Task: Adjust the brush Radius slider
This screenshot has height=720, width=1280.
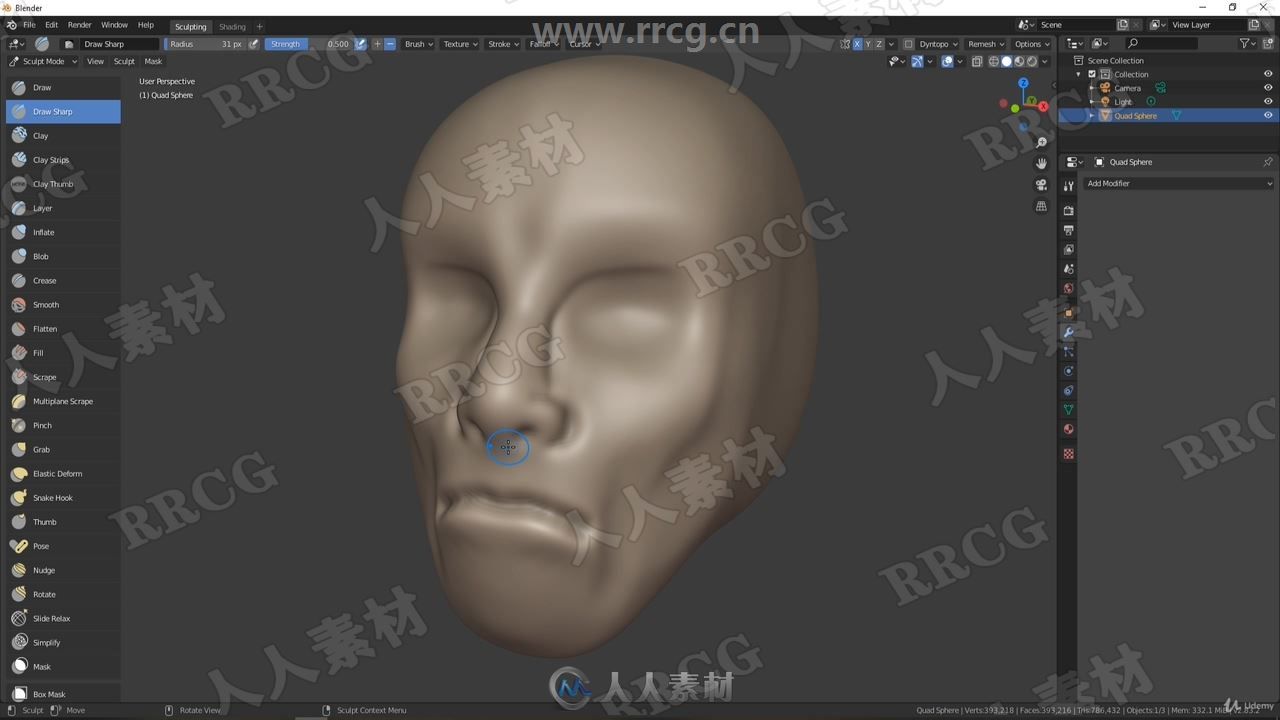Action: point(205,44)
